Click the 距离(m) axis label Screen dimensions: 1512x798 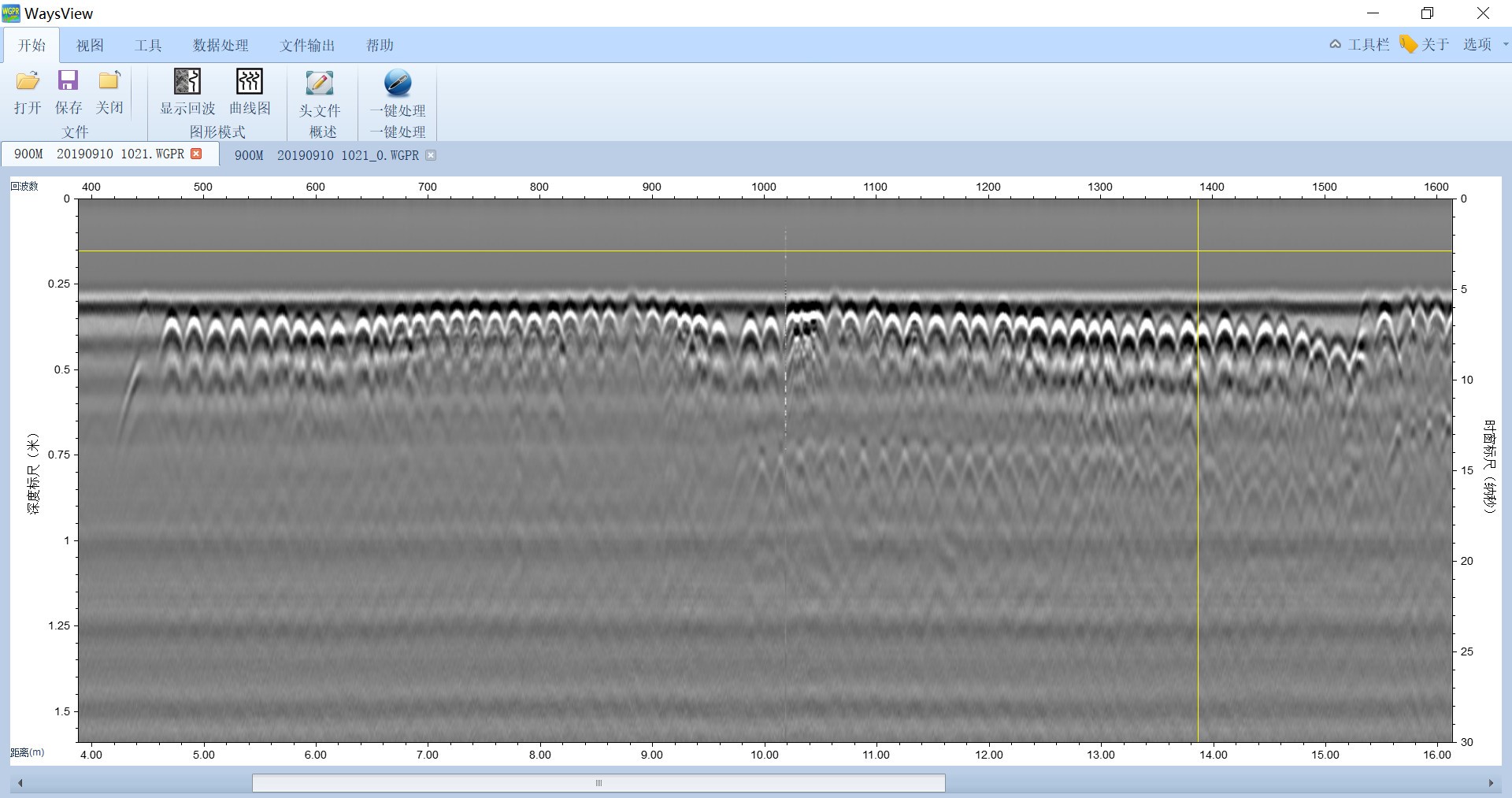pyautogui.click(x=27, y=752)
